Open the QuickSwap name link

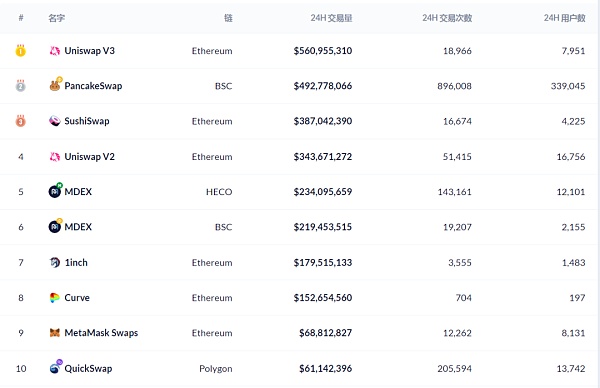click(x=88, y=368)
